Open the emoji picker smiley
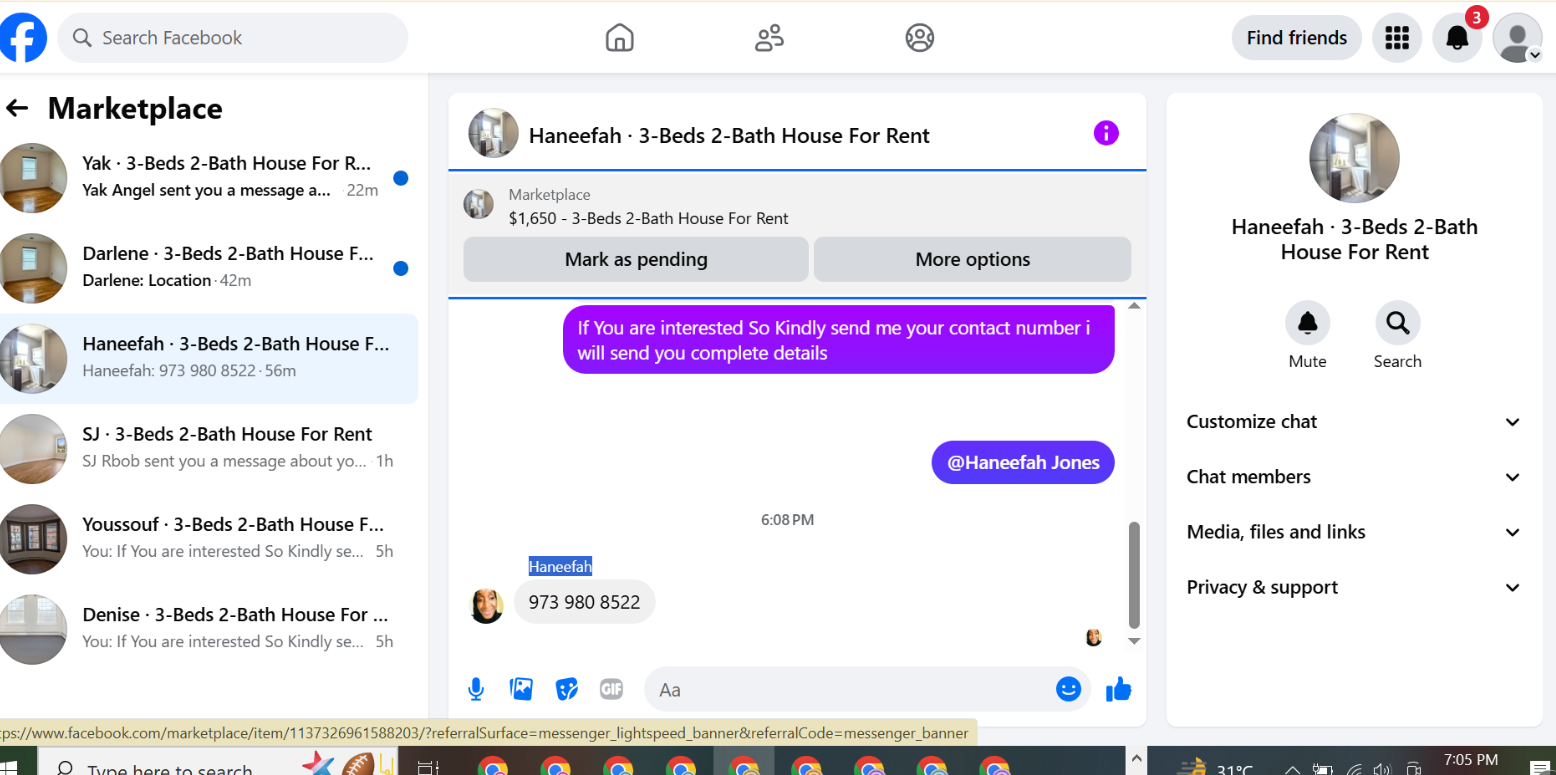1556x775 pixels. pyautogui.click(x=1069, y=689)
